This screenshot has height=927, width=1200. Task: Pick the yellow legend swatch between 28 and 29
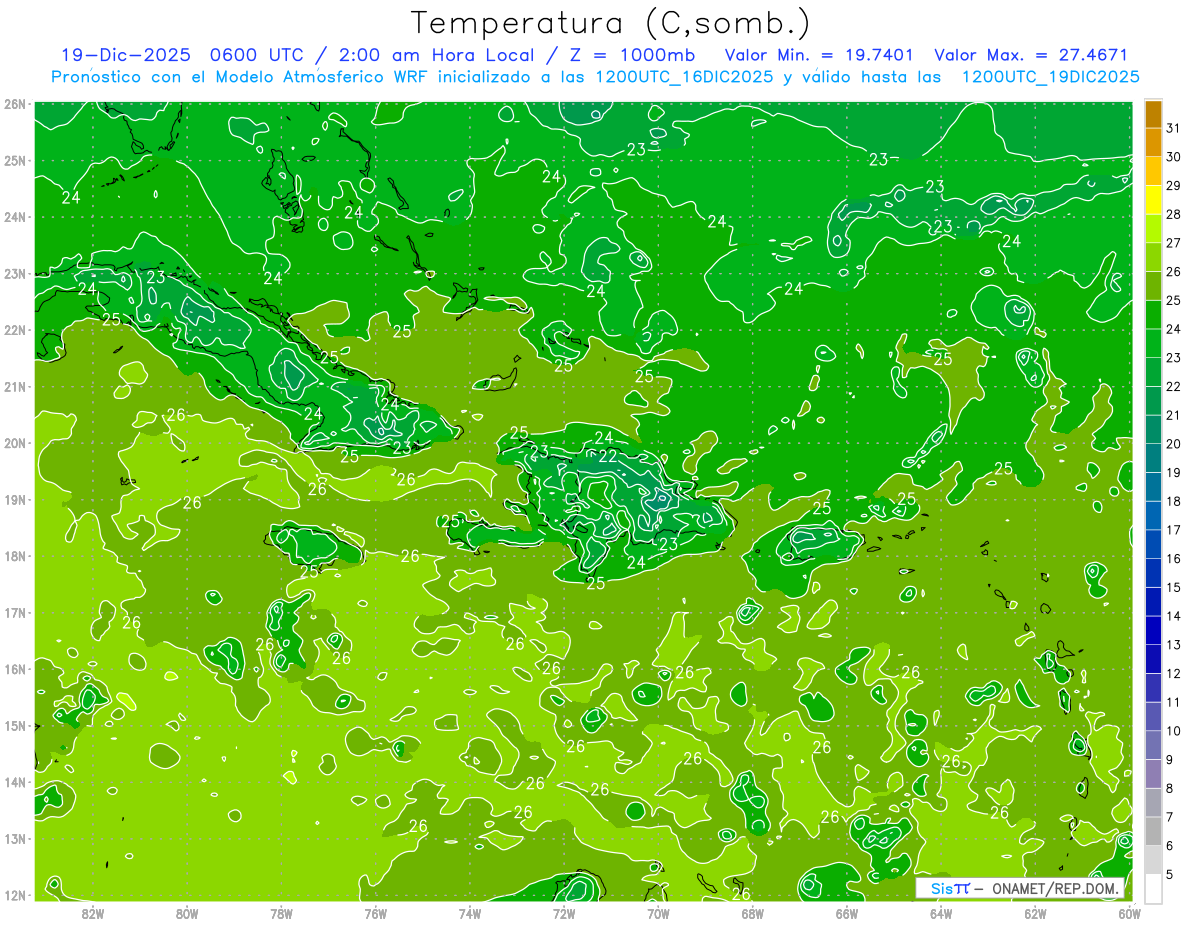click(1153, 200)
